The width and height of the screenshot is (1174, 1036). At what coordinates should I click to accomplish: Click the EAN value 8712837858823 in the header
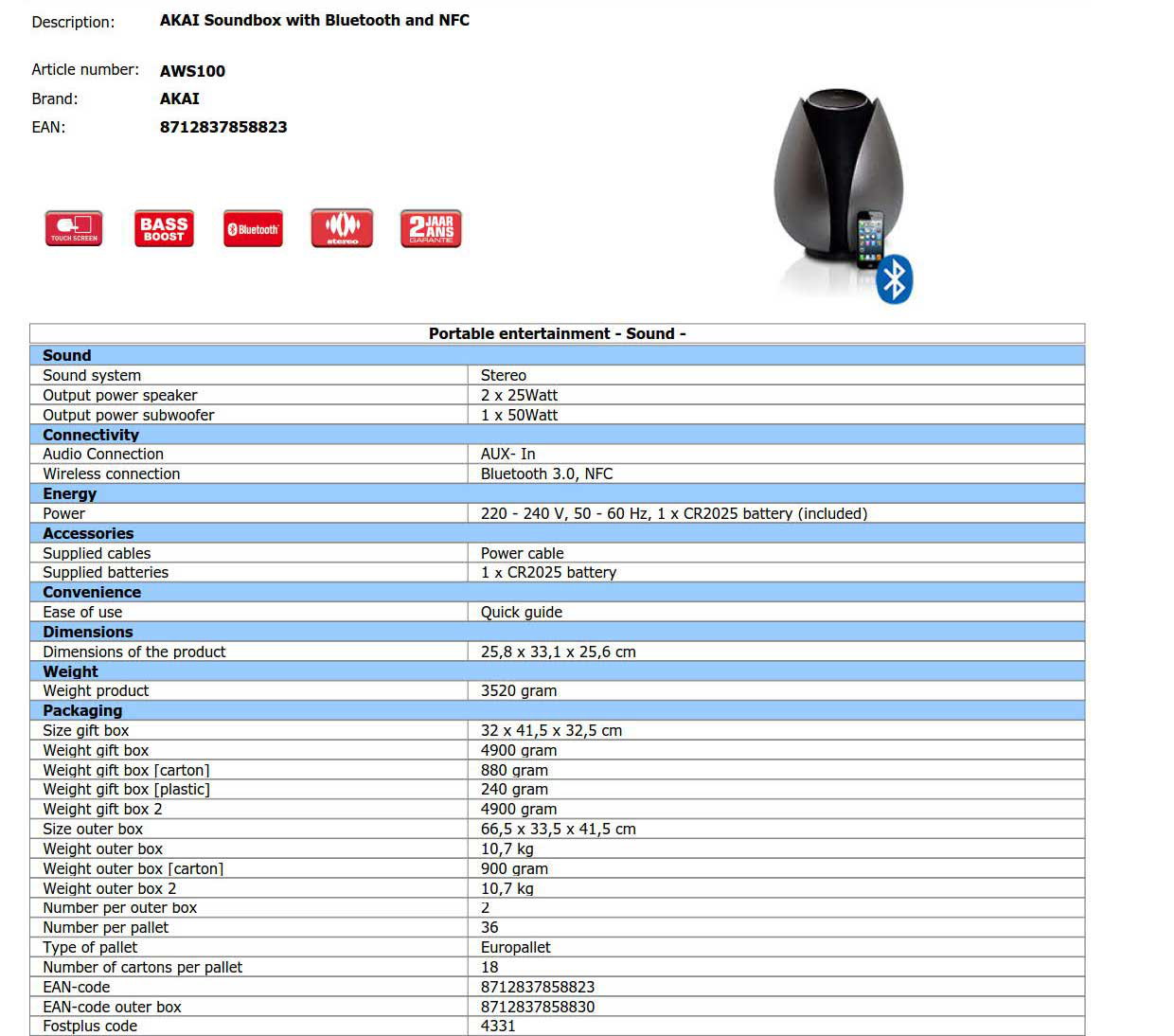coord(223,127)
